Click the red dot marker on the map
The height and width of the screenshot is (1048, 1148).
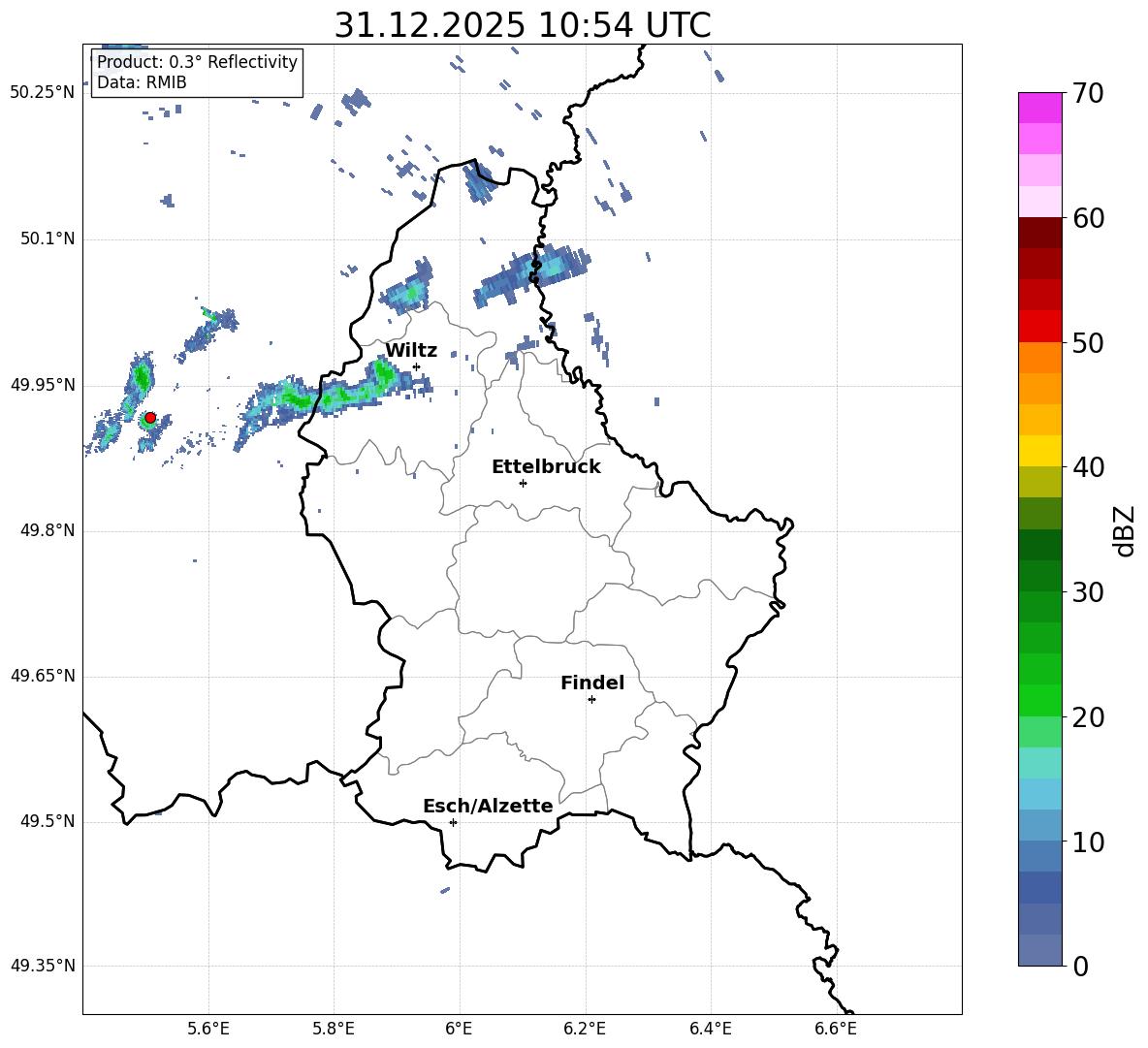[x=150, y=418]
